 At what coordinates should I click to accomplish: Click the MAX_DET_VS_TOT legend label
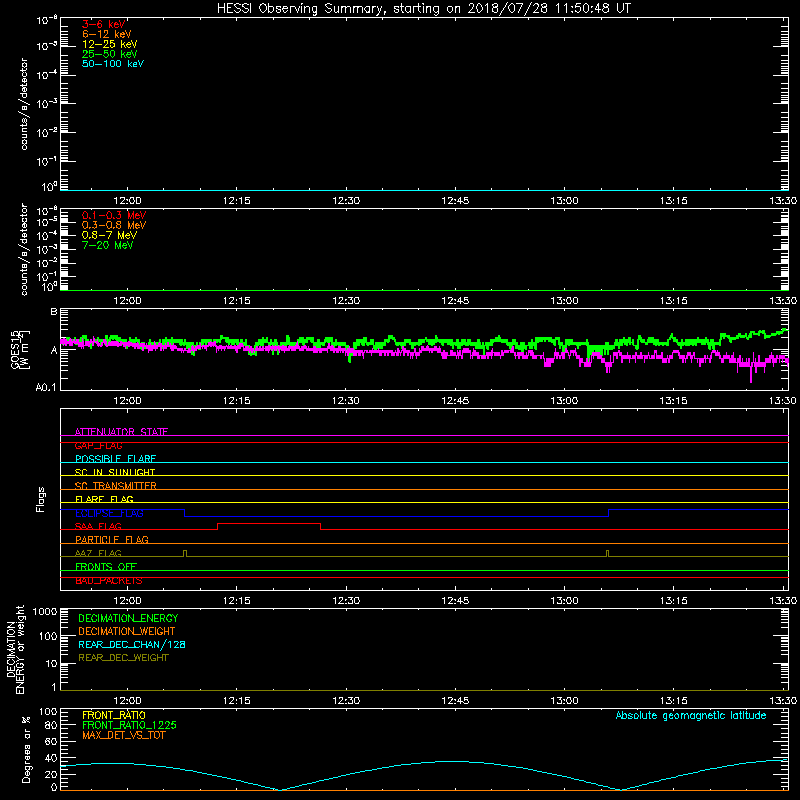coord(123,735)
